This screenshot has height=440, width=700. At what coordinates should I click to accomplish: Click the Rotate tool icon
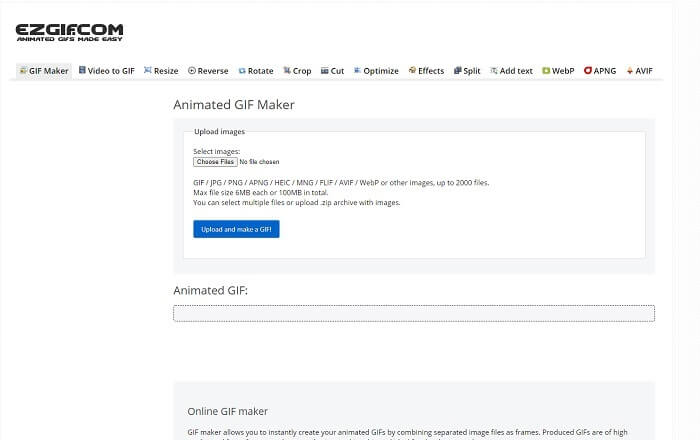[242, 71]
